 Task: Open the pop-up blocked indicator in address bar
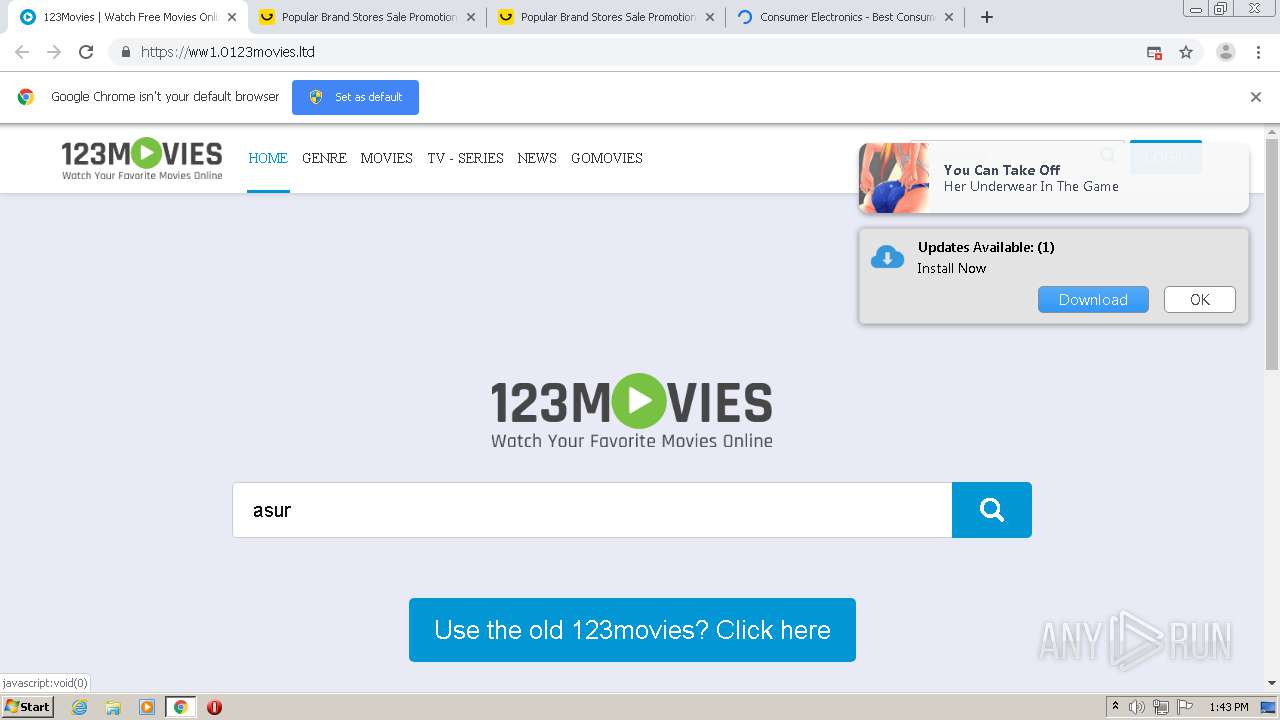coord(1154,52)
